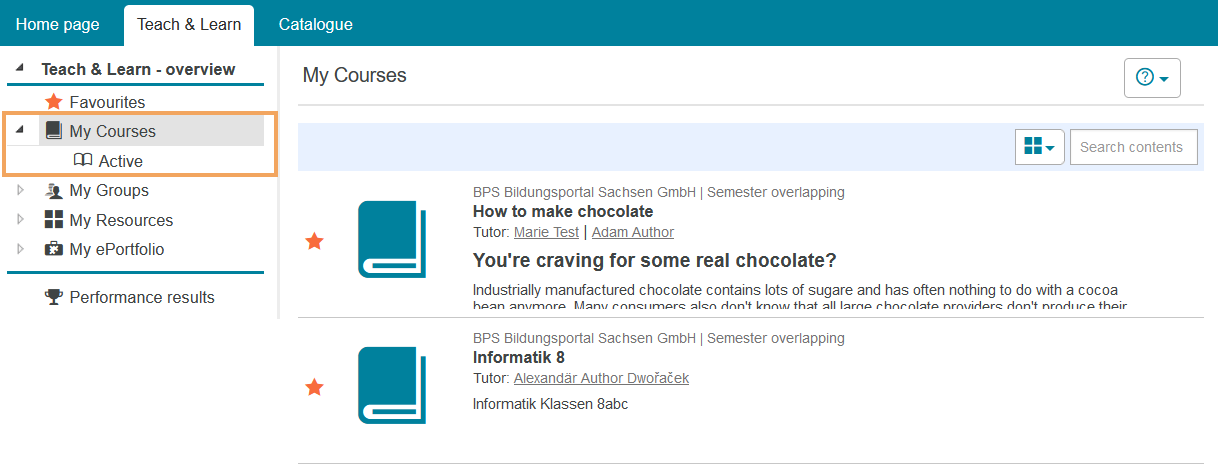Open Teach & Learn - overview heading
Screen dimensions: 1218x469
point(138,70)
